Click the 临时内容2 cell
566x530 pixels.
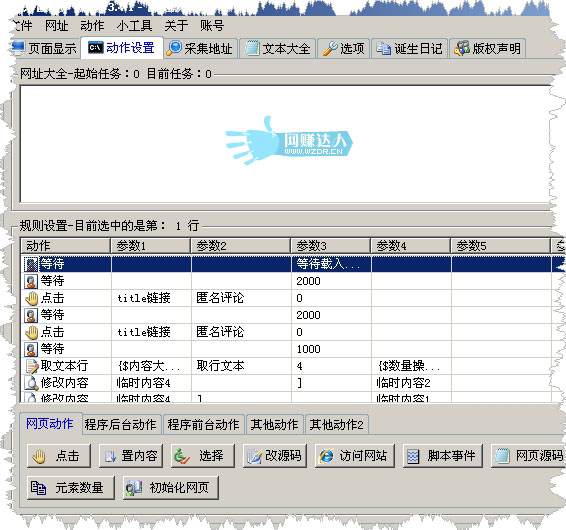tap(411, 383)
